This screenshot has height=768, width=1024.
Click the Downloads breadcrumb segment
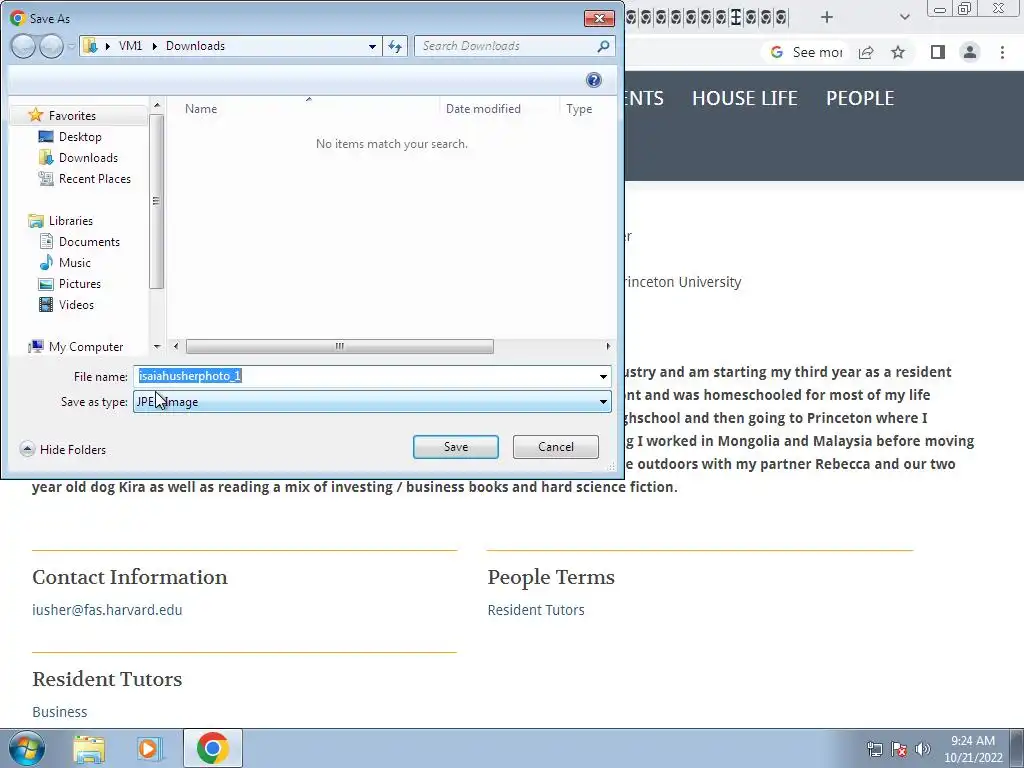pyautogui.click(x=195, y=46)
